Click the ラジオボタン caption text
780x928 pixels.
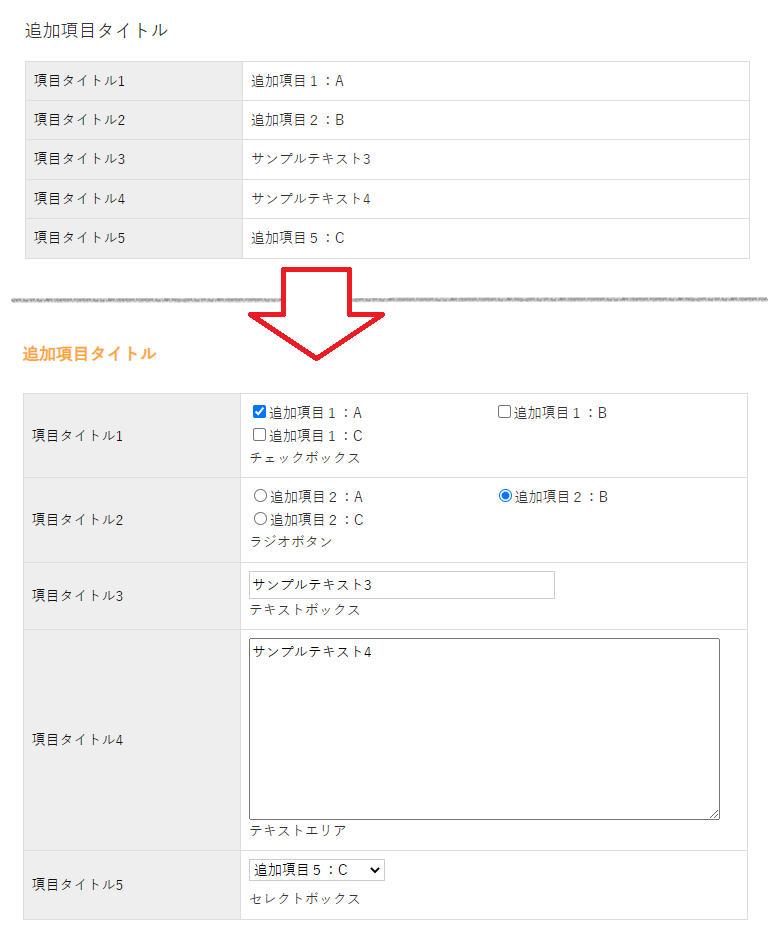(x=291, y=541)
